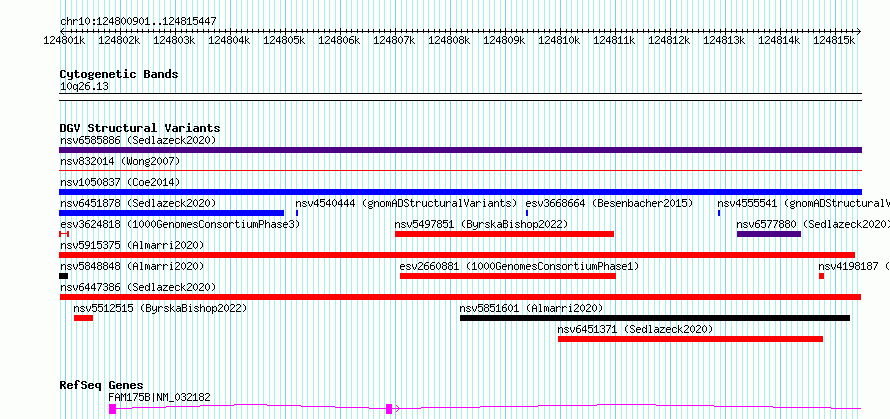Open the nsv6585886 (Sedlazeck2020) label
This screenshot has height=419, width=890.
click(x=138, y=140)
